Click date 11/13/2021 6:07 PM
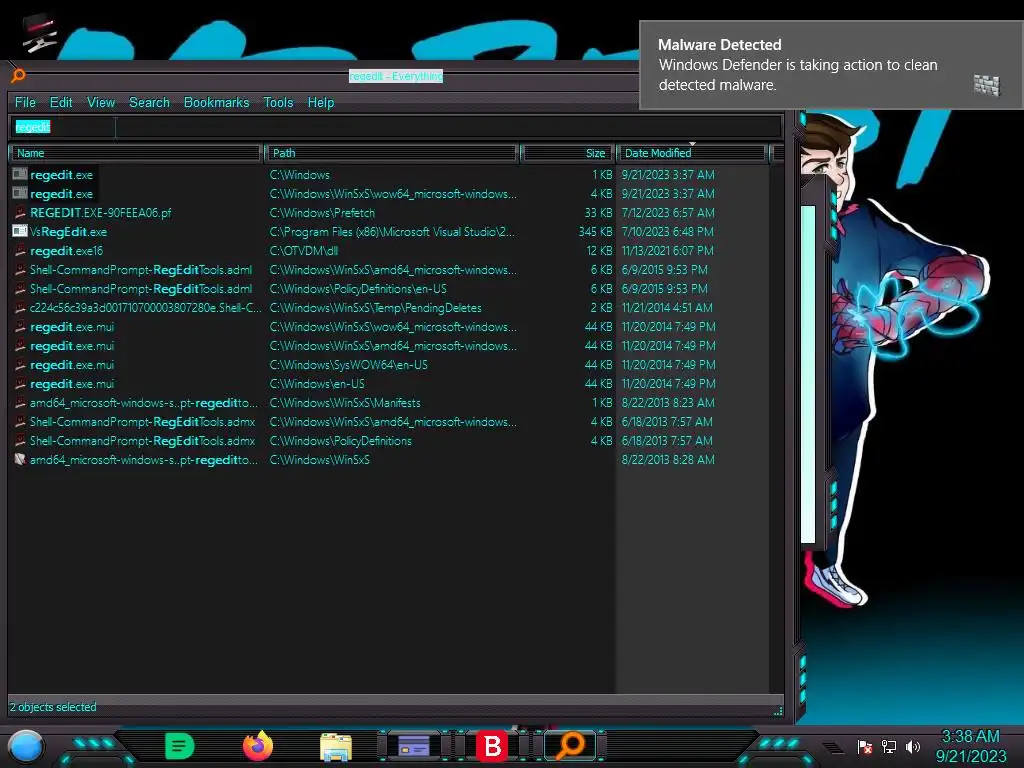The image size is (1024, 768). pyautogui.click(x=667, y=251)
